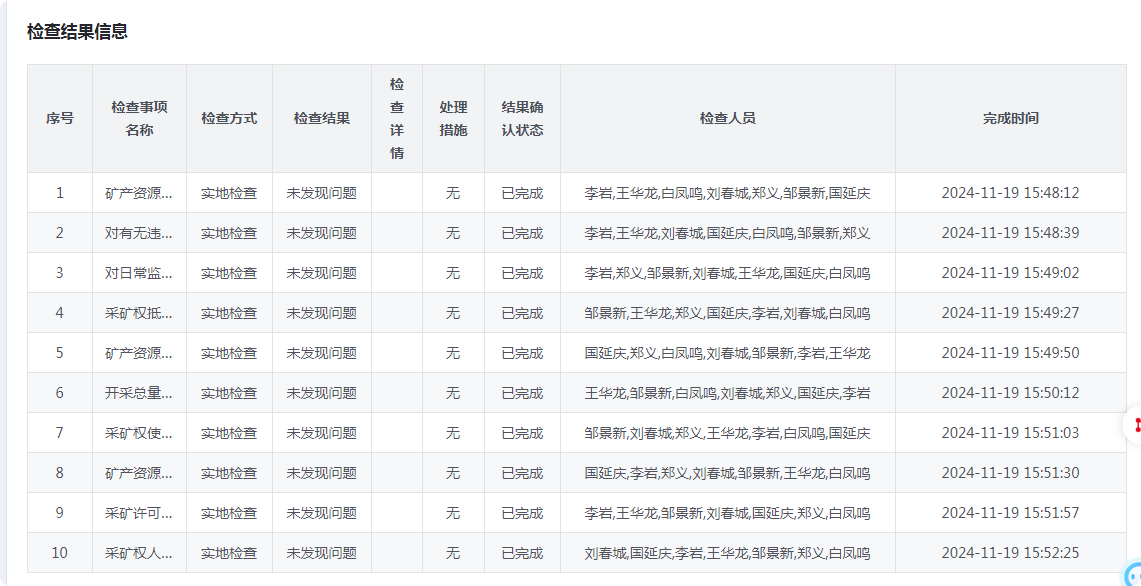
Task: Click inspectors list starting with 王华龙
Action: click(728, 393)
